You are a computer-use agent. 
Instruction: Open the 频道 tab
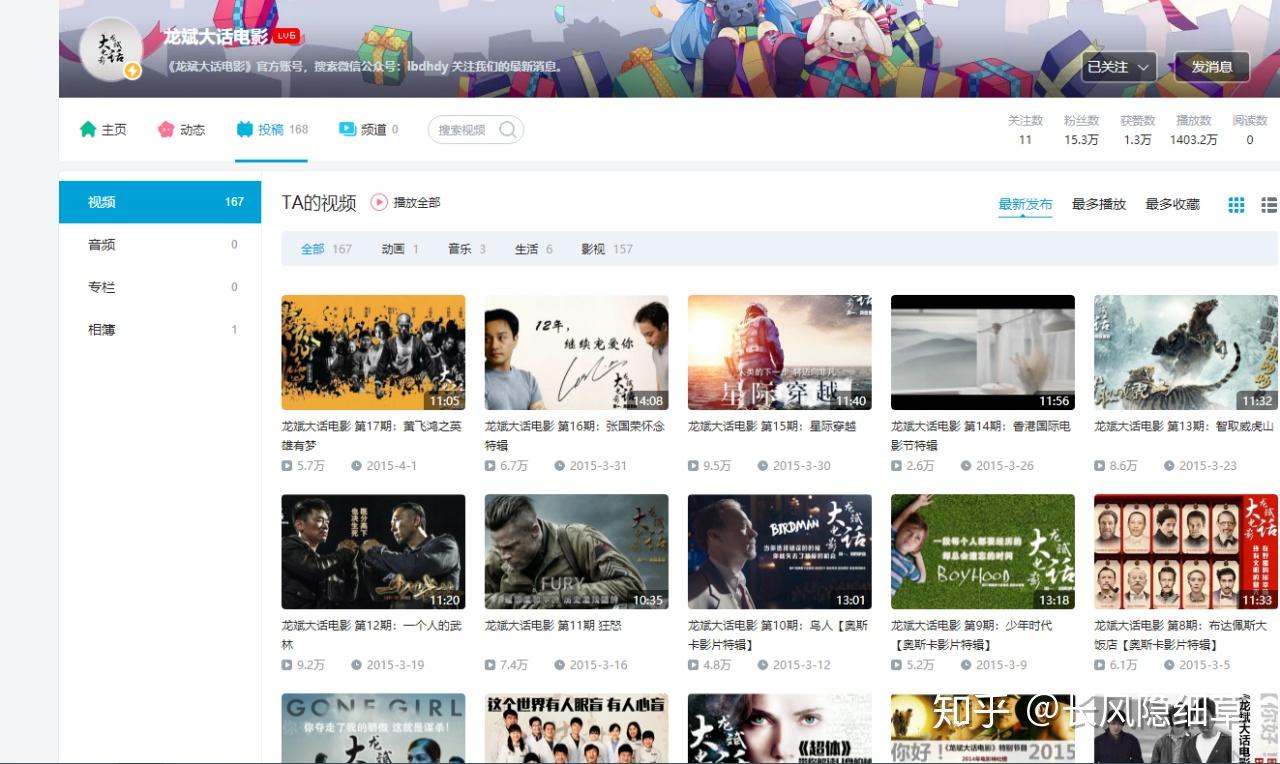click(x=369, y=129)
